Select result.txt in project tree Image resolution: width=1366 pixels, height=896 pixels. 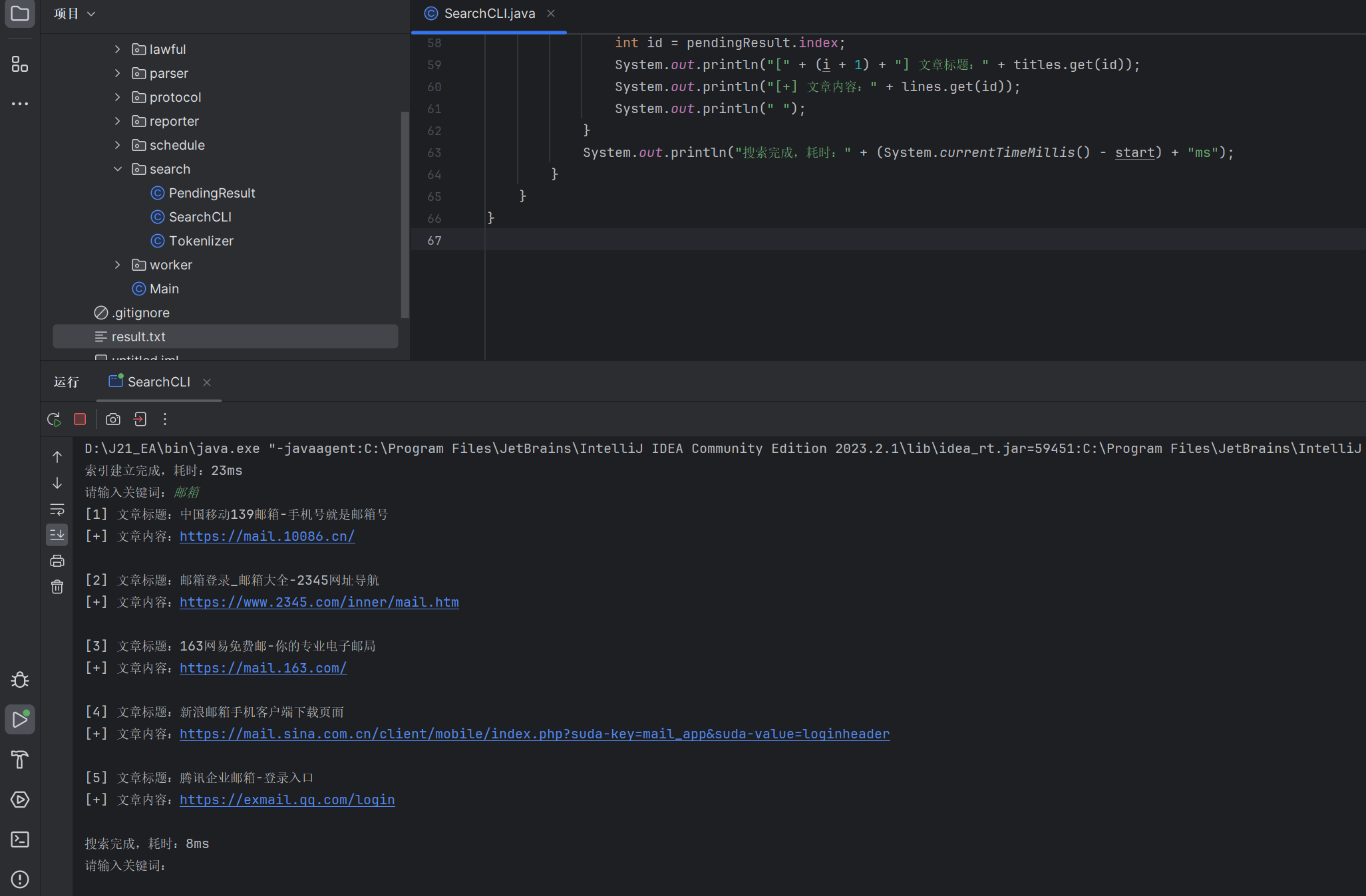click(138, 337)
